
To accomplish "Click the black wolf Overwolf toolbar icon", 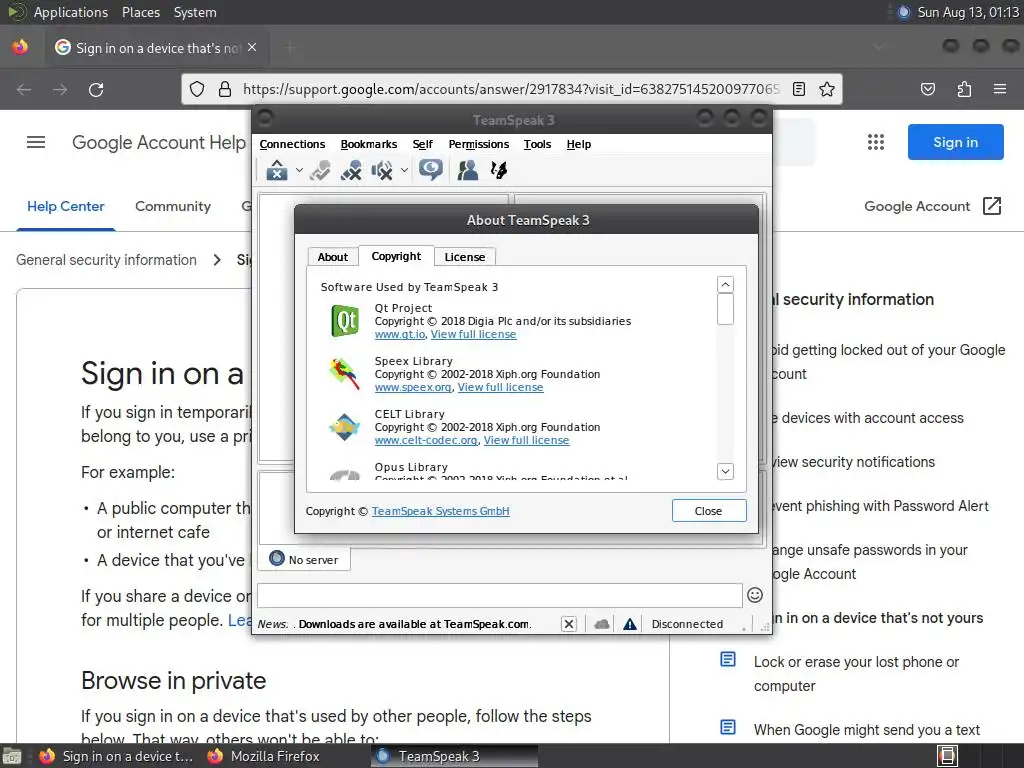I will [x=499, y=170].
